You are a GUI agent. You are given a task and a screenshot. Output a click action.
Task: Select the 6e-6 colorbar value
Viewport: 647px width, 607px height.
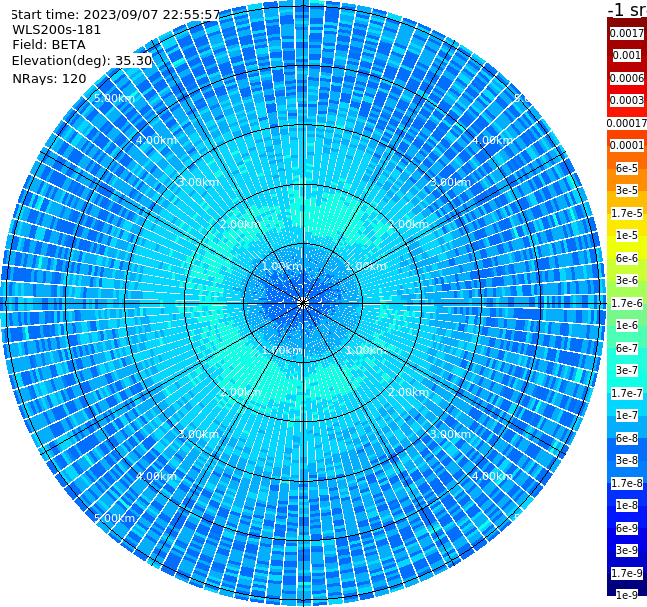click(627, 258)
